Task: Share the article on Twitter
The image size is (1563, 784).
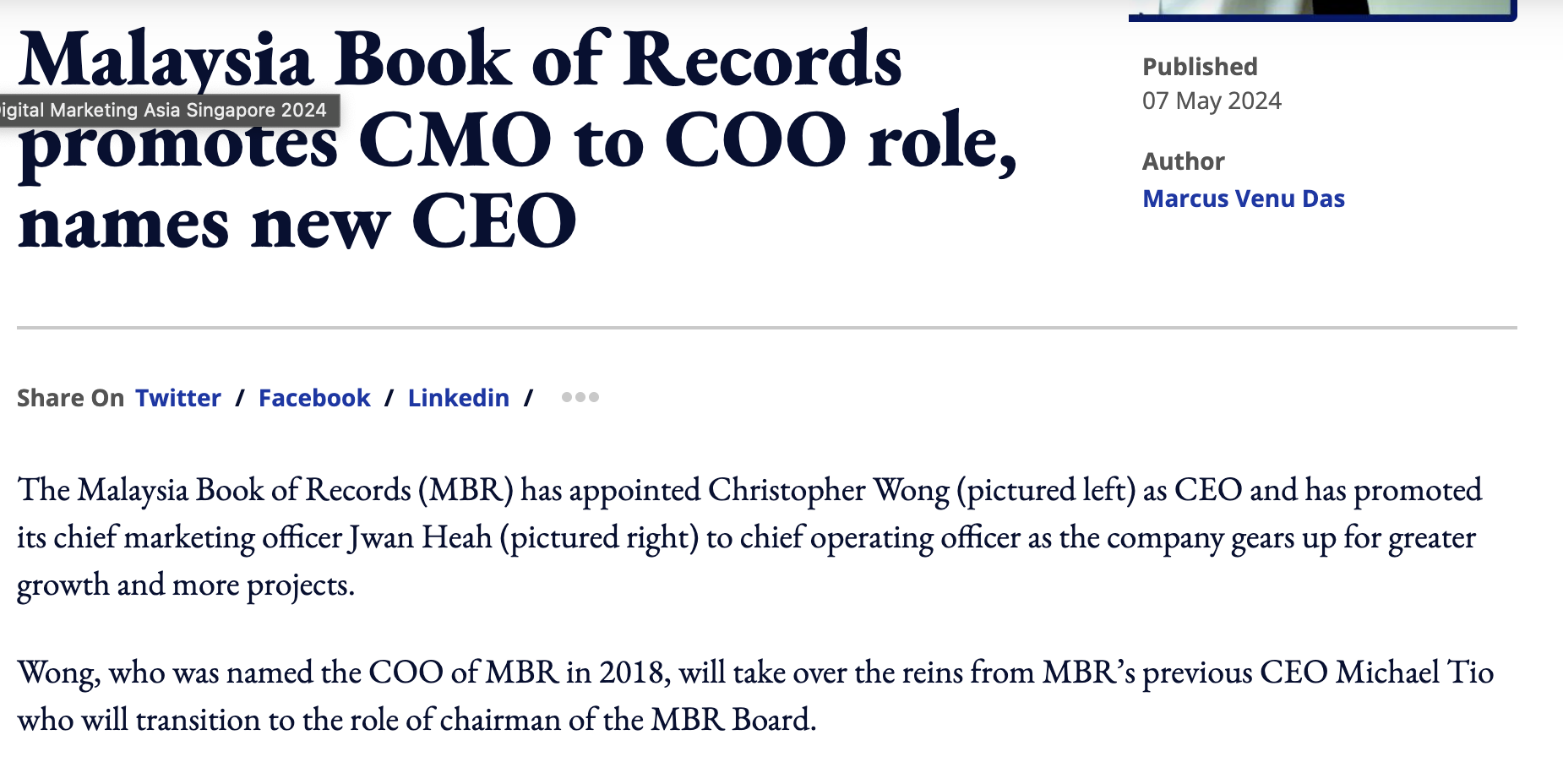Action: (x=177, y=398)
